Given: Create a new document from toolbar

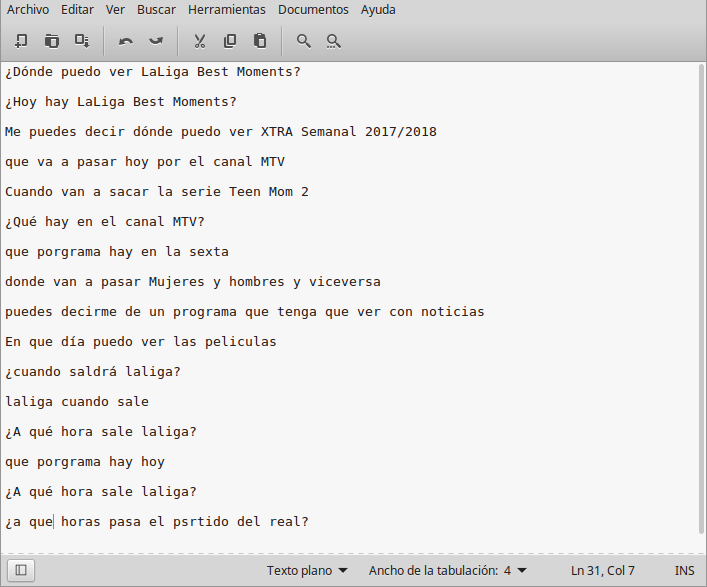Looking at the screenshot, I should pyautogui.click(x=21, y=41).
